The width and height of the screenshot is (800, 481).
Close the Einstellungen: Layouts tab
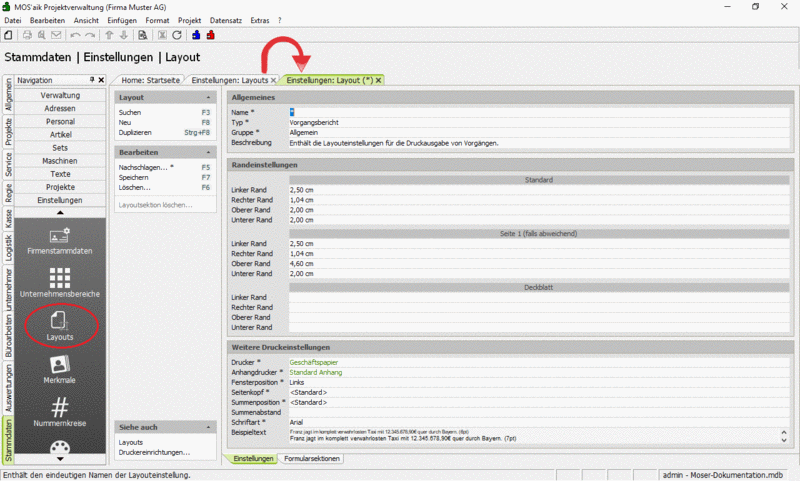pos(273,81)
